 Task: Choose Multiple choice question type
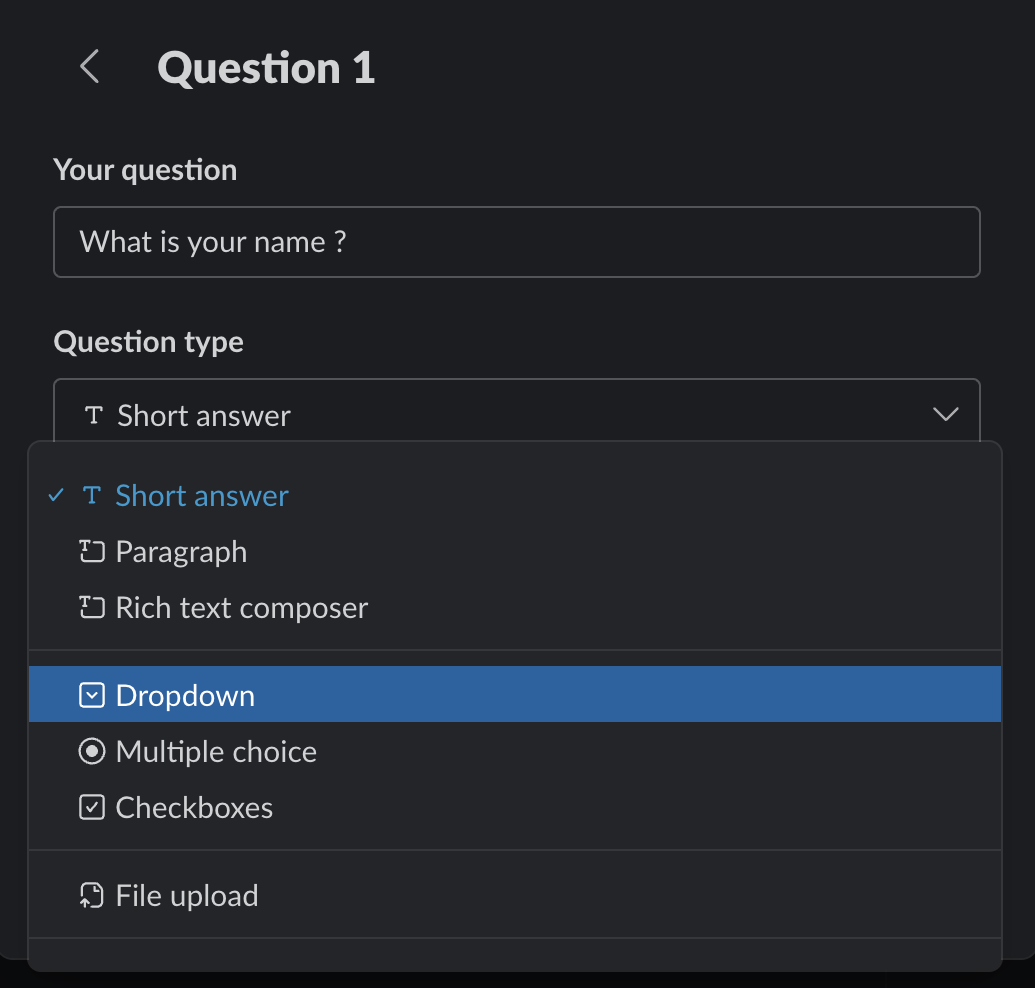216,752
